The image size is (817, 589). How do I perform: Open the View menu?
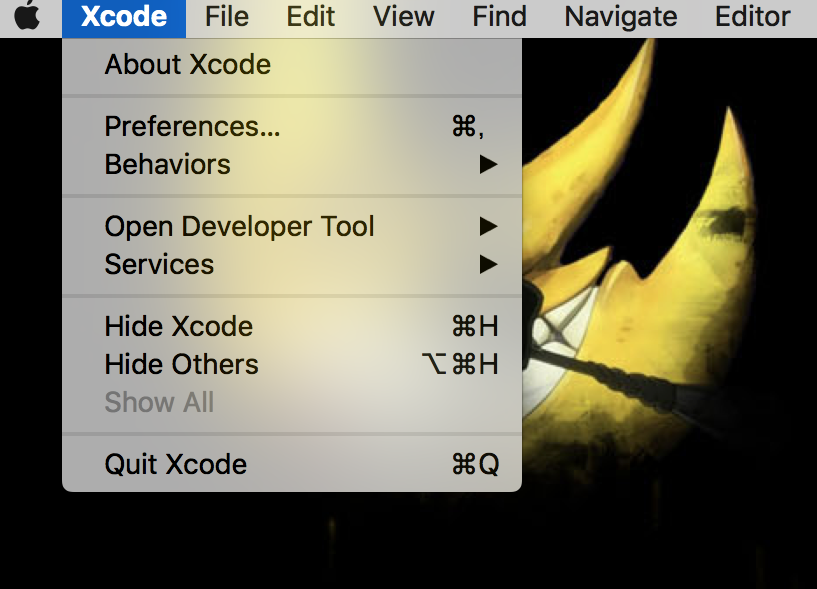[x=403, y=17]
